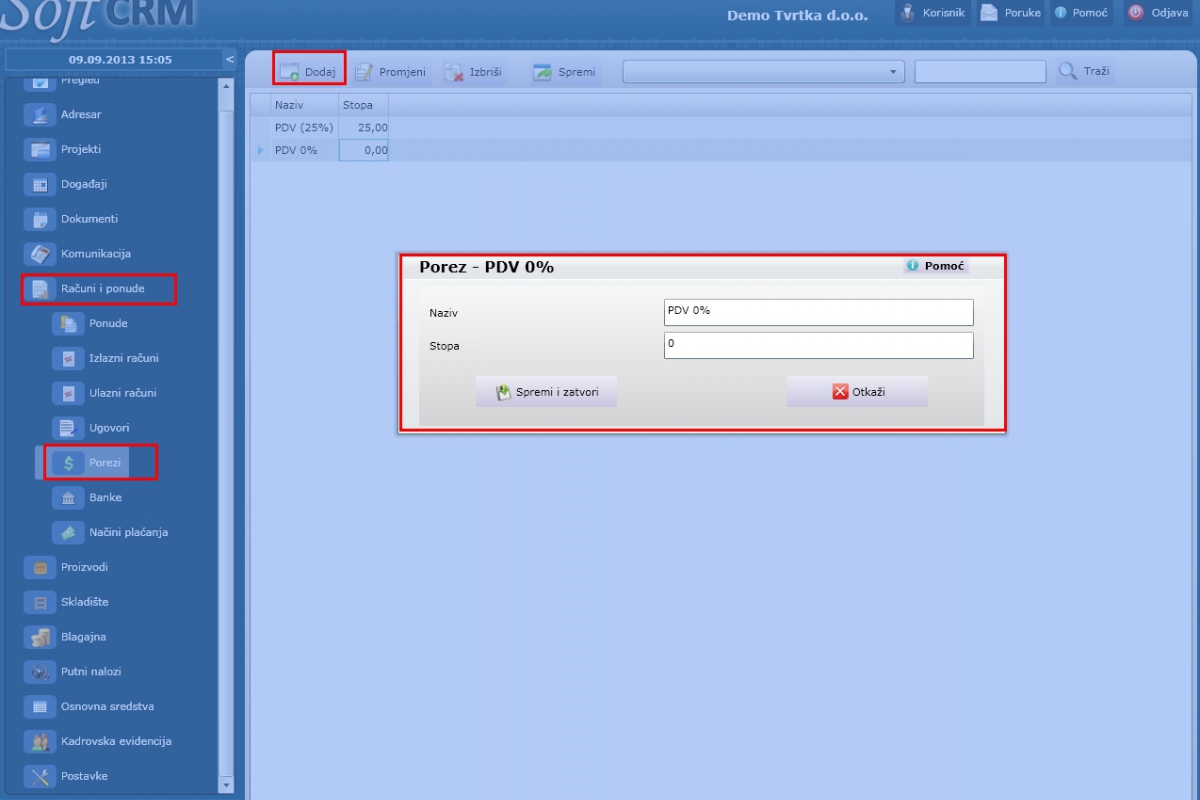Open the Komunikacija icon
The image size is (1200, 800).
(40, 254)
